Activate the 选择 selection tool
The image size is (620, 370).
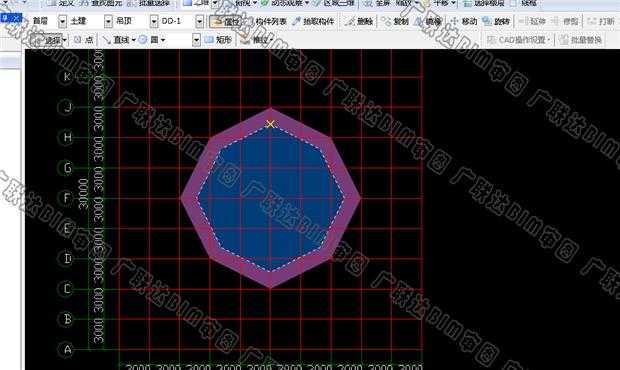click(47, 40)
